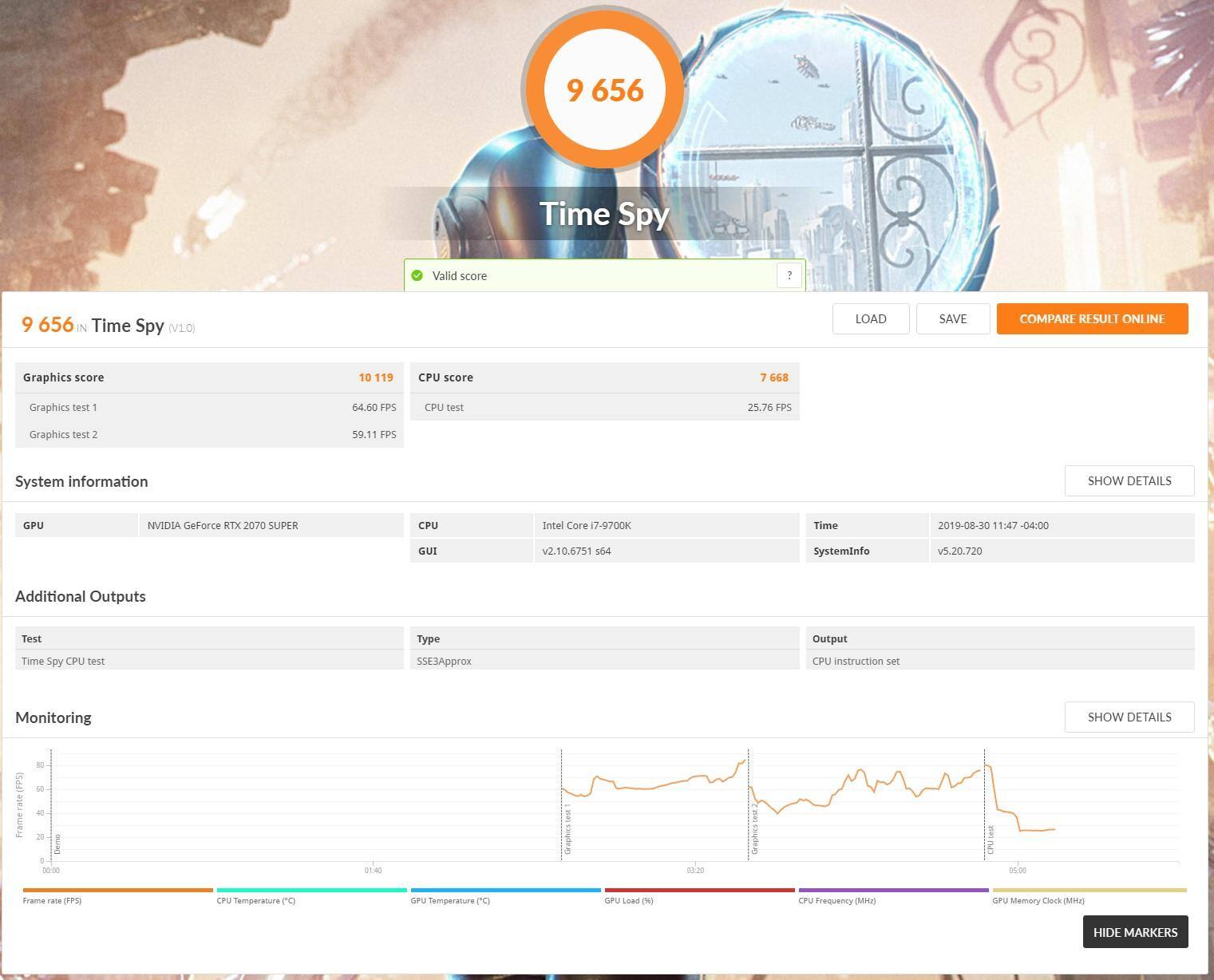Click the green checkmark in Valid score banner
Image resolution: width=1214 pixels, height=980 pixels.
coord(417,275)
